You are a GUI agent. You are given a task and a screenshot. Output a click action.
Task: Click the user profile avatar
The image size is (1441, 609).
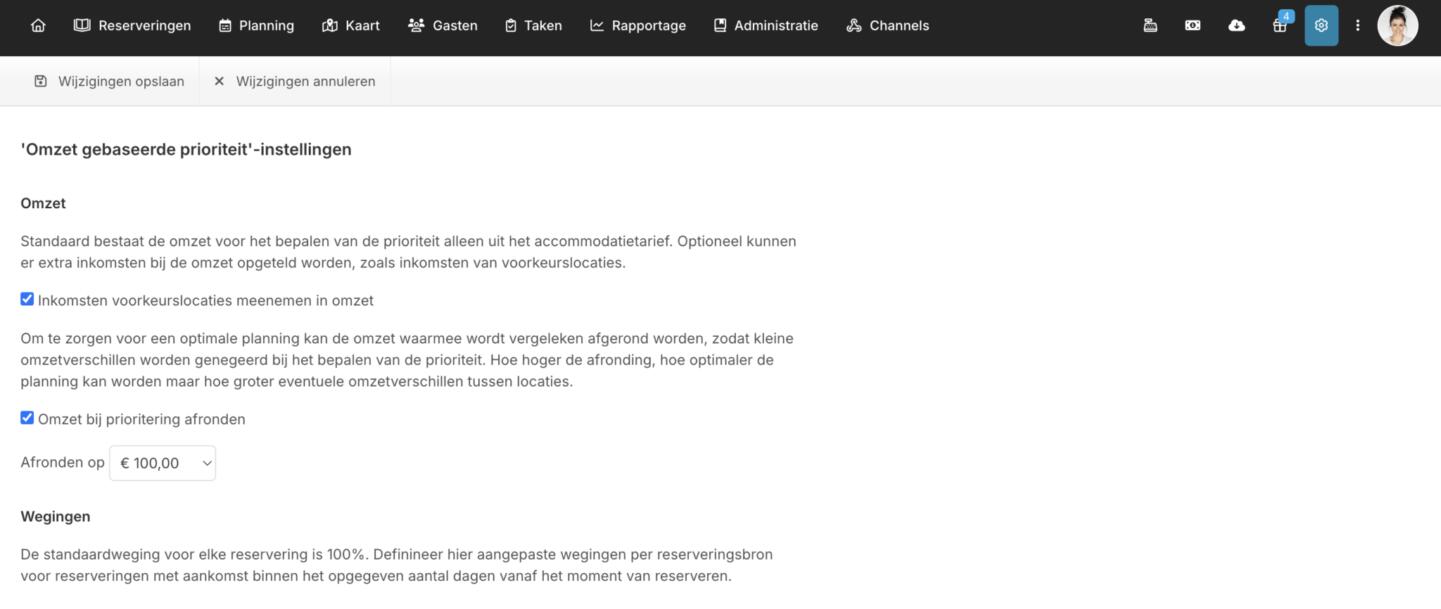1397,26
